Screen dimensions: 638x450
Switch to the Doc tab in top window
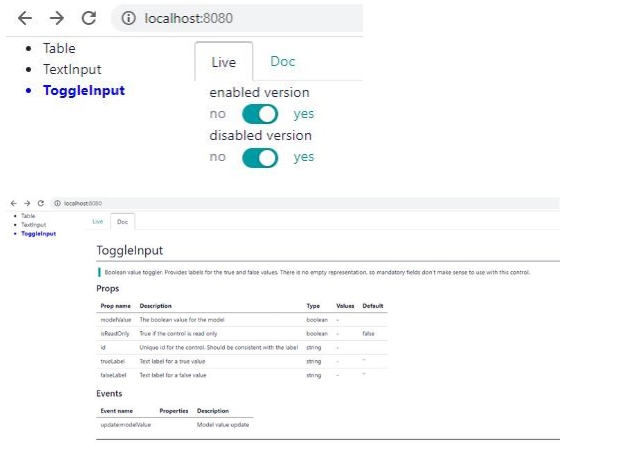[282, 61]
